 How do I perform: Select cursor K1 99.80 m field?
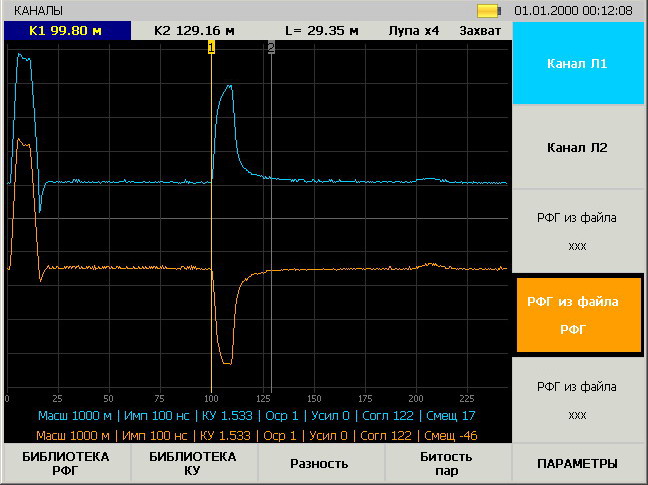pos(67,31)
